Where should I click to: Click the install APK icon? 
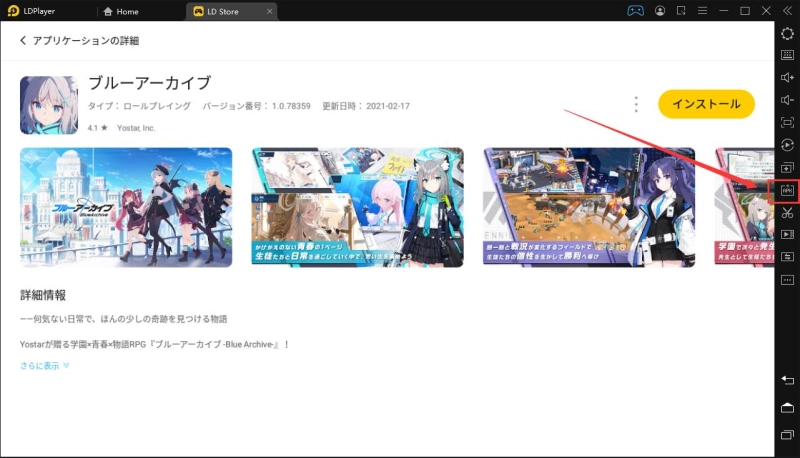coord(787,190)
